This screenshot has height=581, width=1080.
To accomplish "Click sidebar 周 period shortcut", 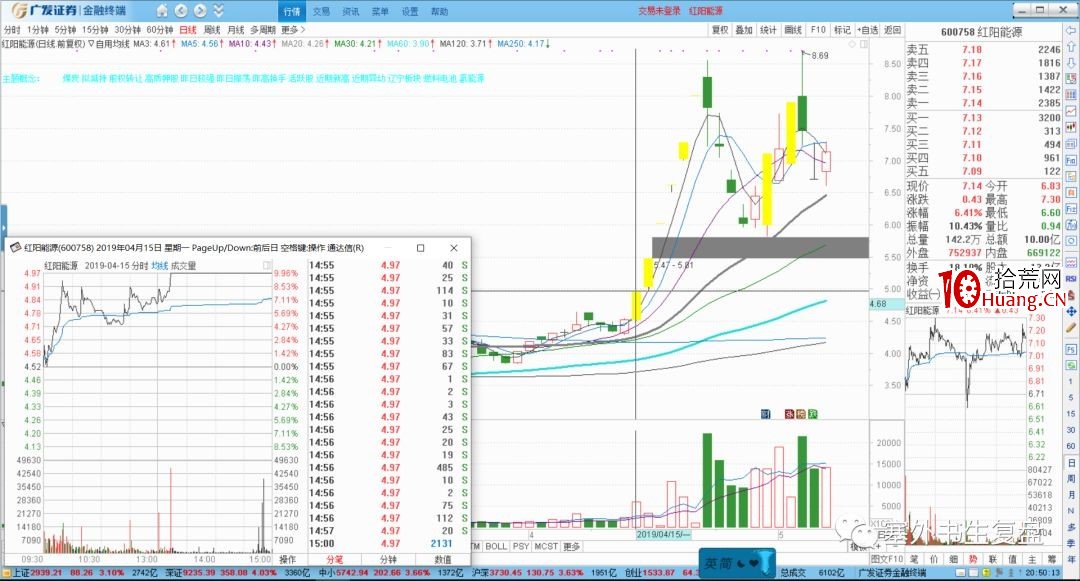I will (x=1071, y=478).
